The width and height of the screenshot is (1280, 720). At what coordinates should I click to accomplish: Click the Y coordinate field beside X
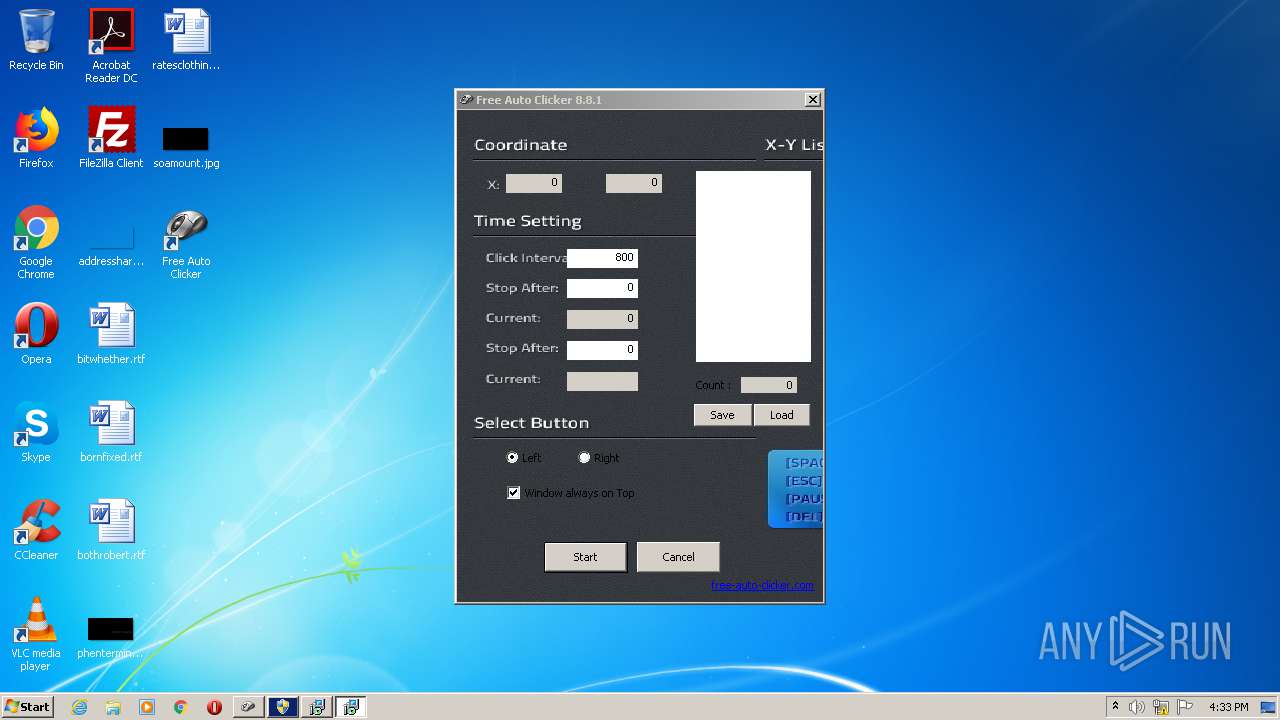[x=634, y=183]
